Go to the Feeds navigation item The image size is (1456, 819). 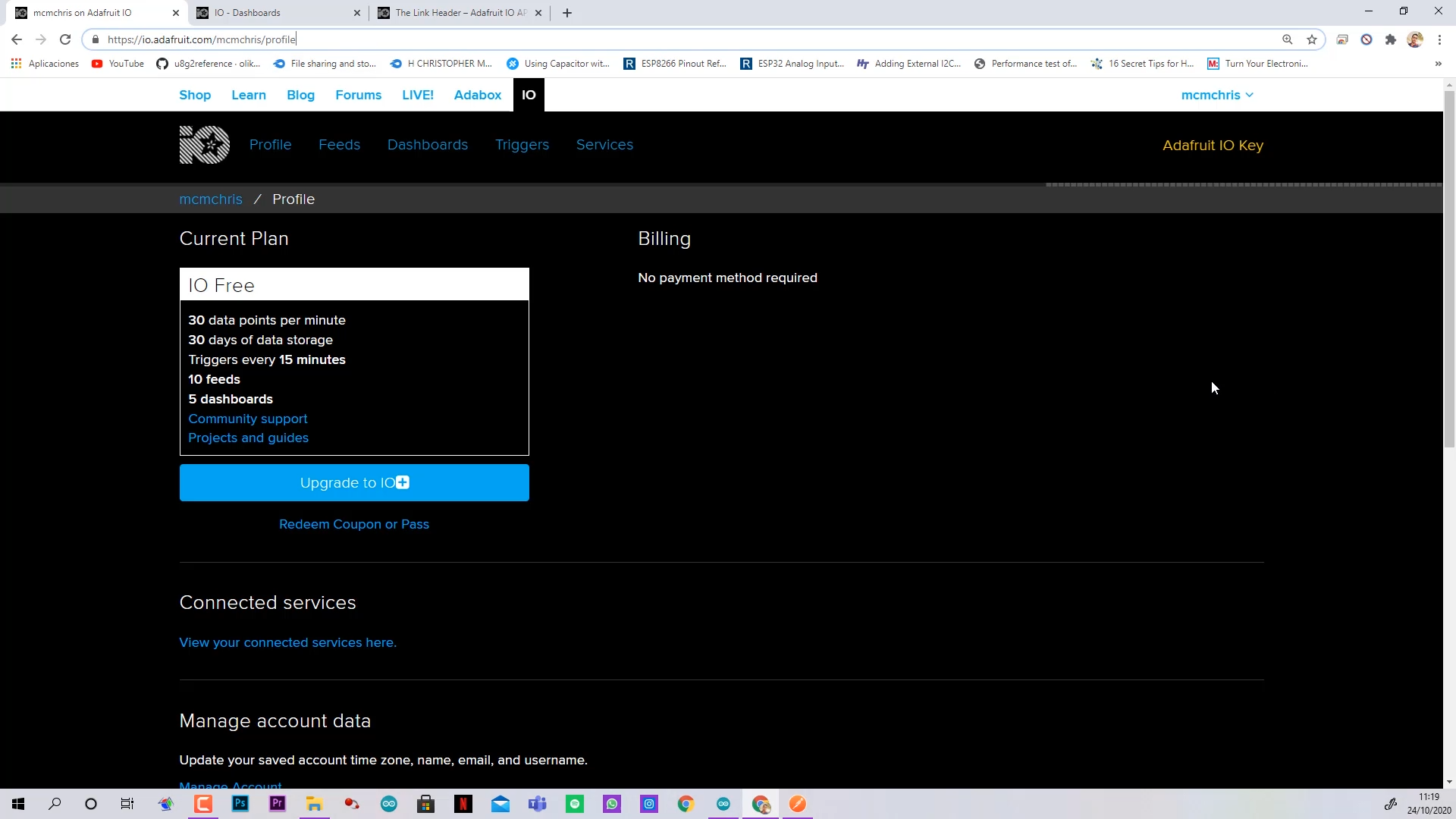(339, 145)
